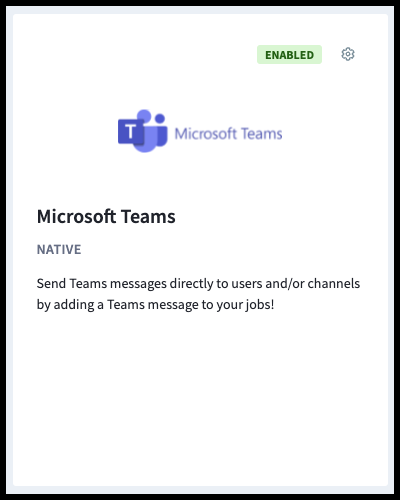Click the small circle head in Teams logo
This screenshot has height=500, width=400.
pyautogui.click(x=160, y=118)
